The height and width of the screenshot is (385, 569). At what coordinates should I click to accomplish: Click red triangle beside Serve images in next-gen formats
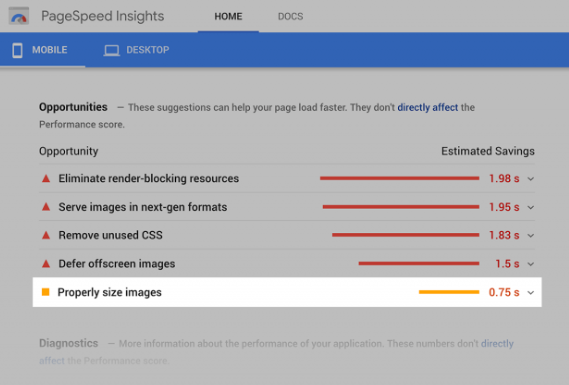coord(46,207)
